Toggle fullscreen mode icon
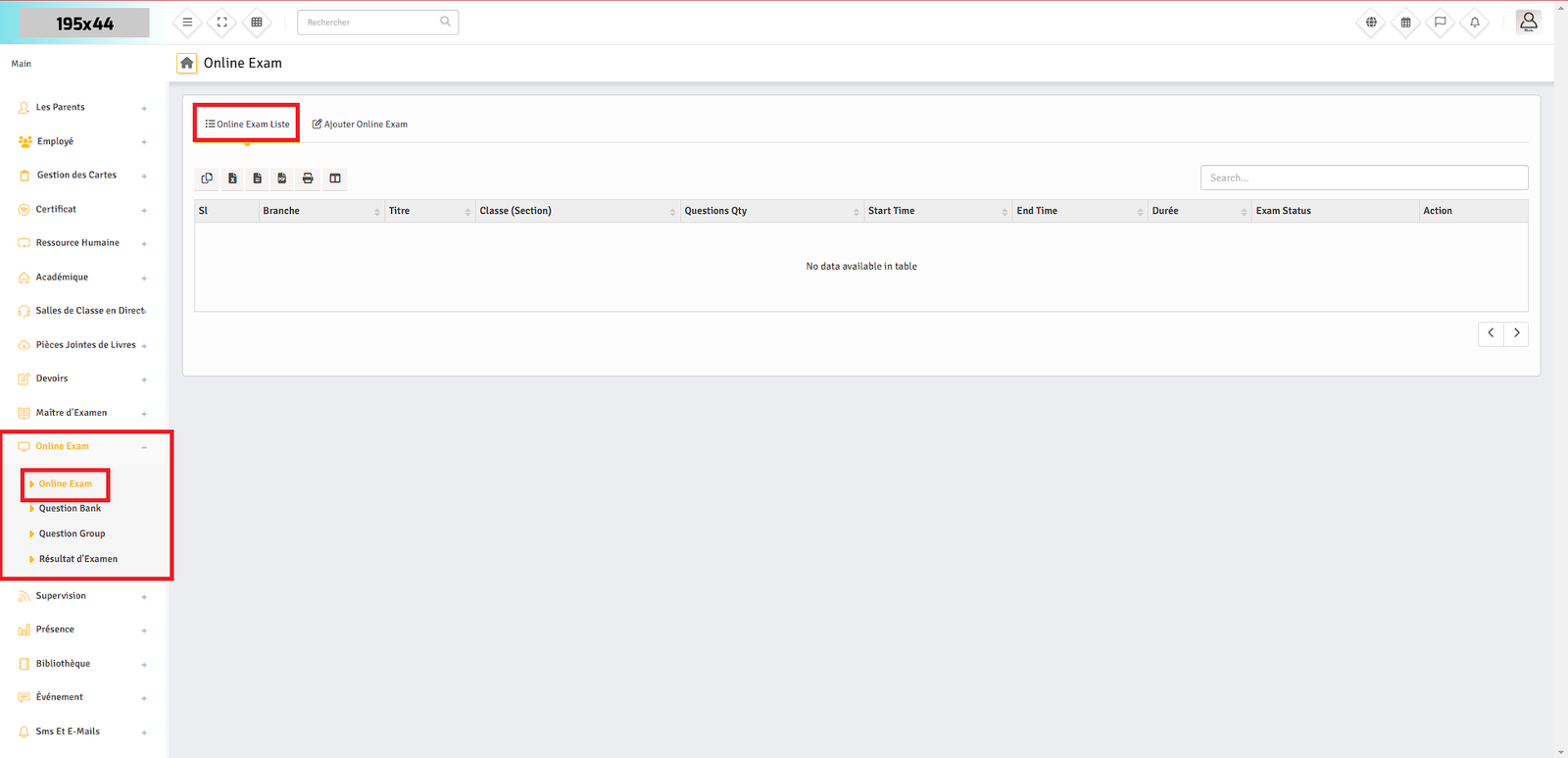1568x758 pixels. pos(222,23)
